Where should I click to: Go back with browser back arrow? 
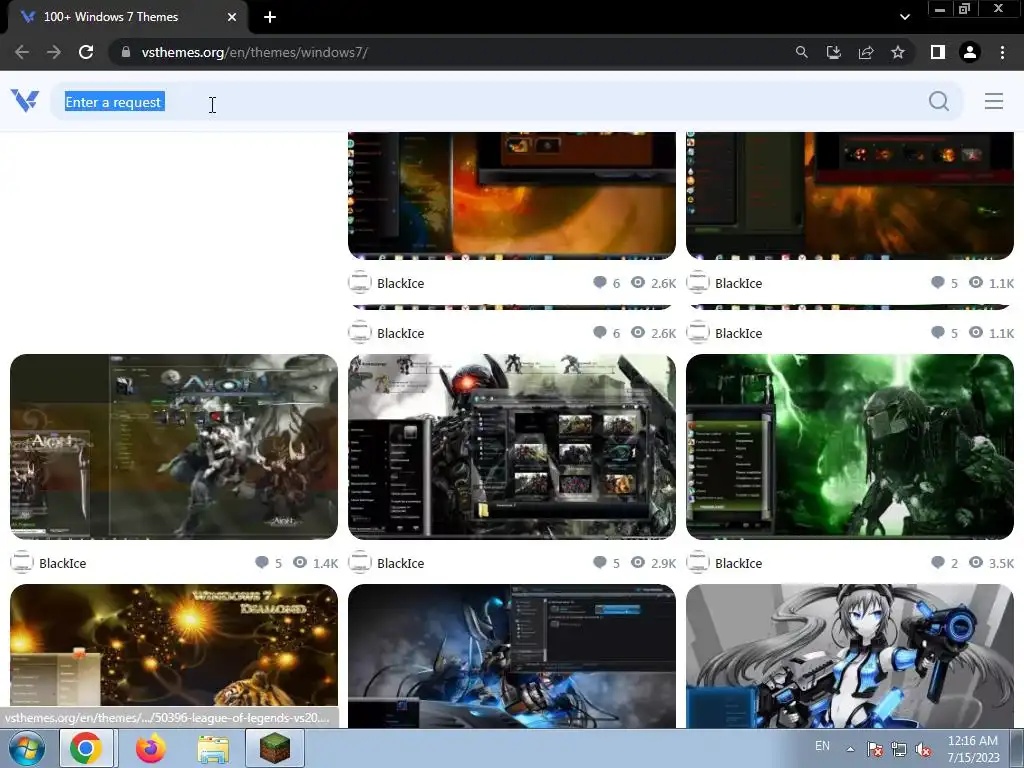coord(22,52)
